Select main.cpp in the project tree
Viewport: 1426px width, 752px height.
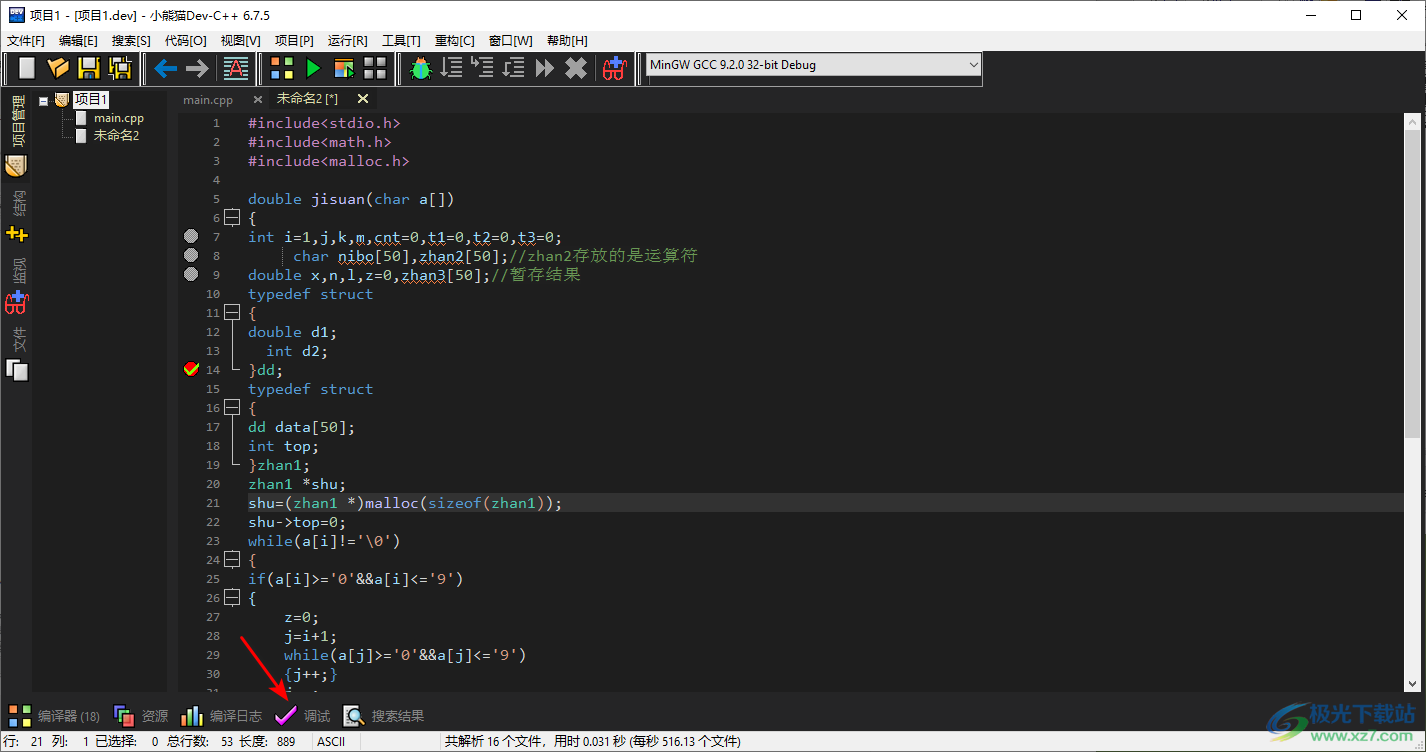(x=119, y=118)
